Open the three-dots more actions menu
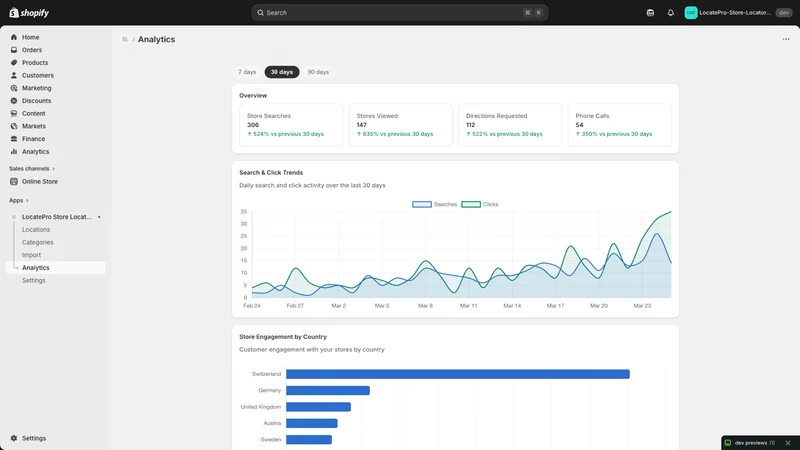 [786, 39]
